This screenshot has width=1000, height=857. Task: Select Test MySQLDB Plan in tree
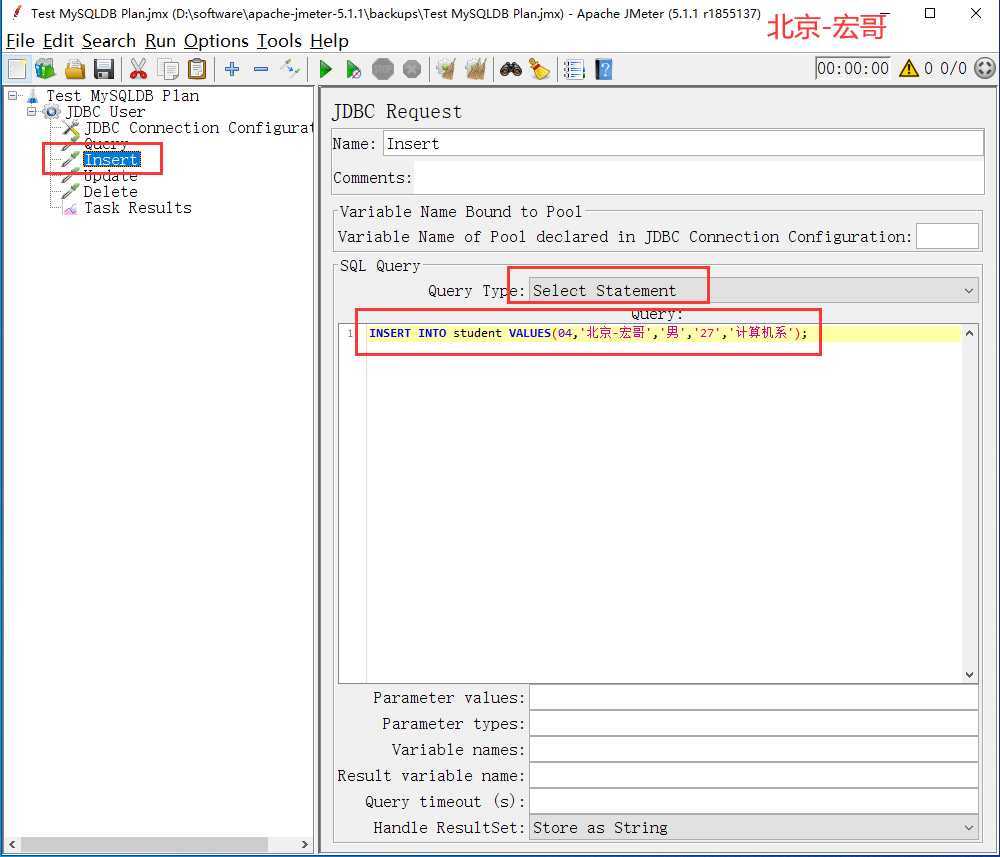coord(122,96)
